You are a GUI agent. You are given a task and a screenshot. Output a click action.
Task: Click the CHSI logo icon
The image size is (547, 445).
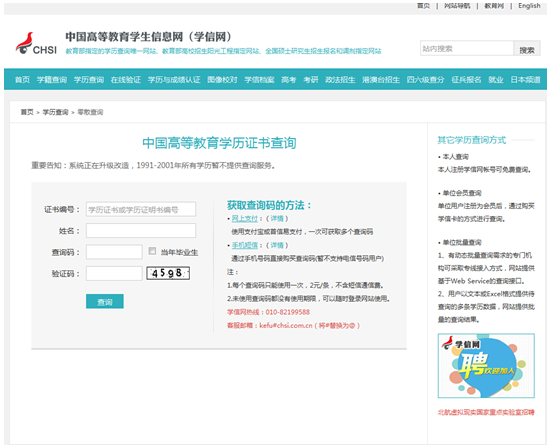pyautogui.click(x=36, y=44)
